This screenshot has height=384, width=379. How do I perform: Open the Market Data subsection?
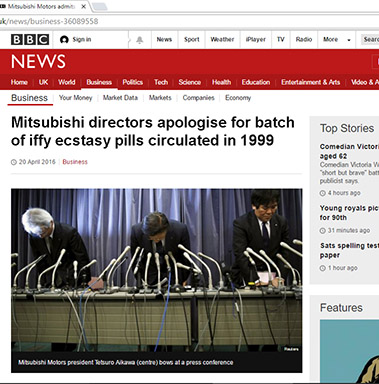point(120,98)
